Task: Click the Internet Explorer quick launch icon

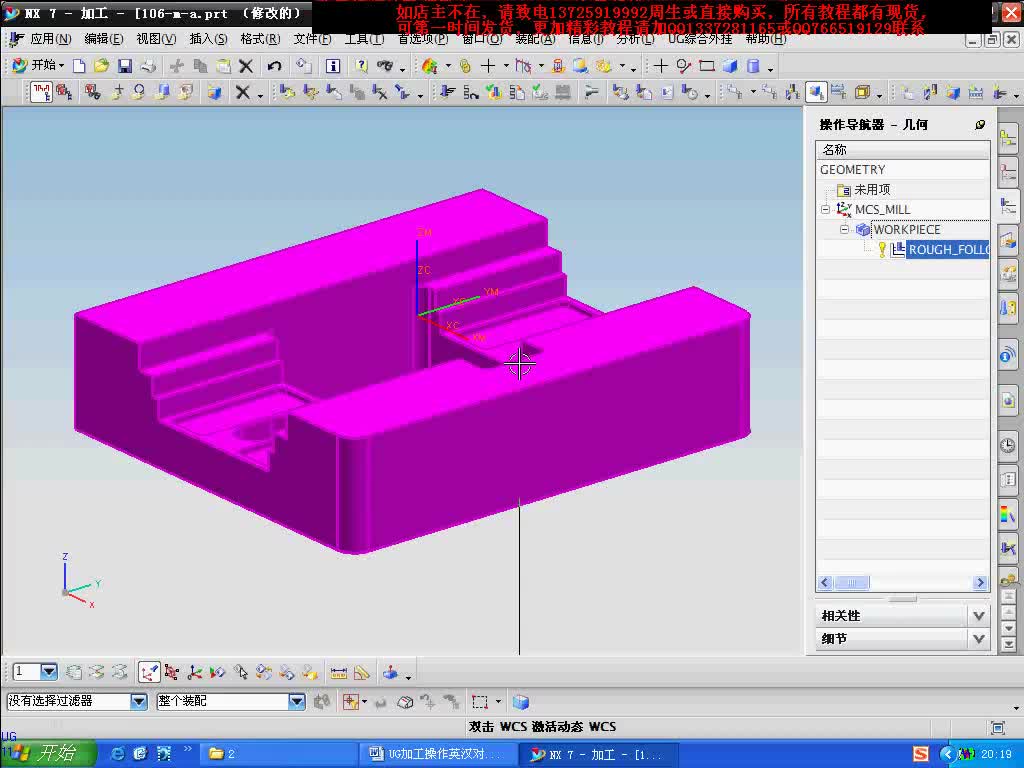Action: coord(118,754)
